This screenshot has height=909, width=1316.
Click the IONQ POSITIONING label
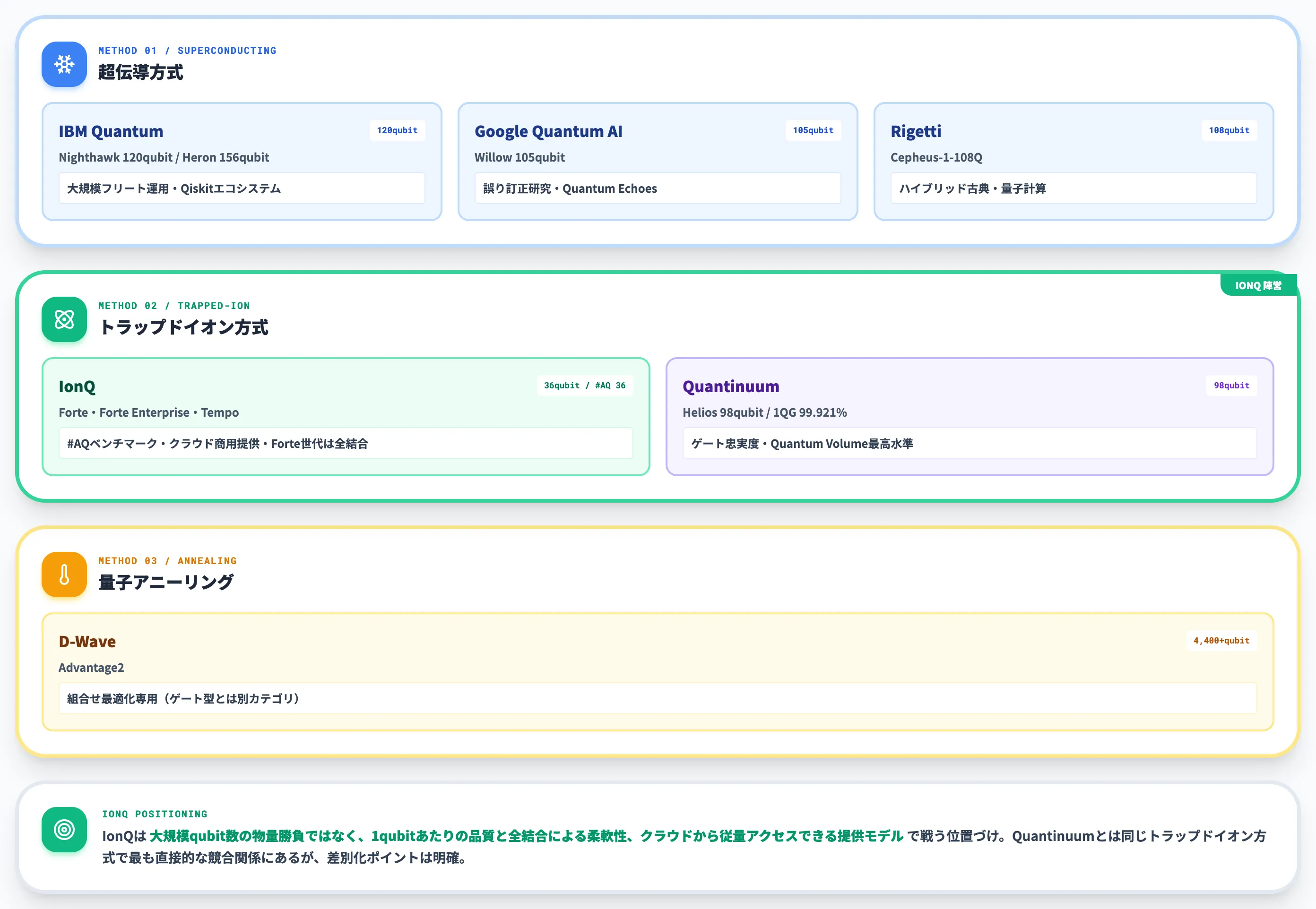pyautogui.click(x=155, y=814)
